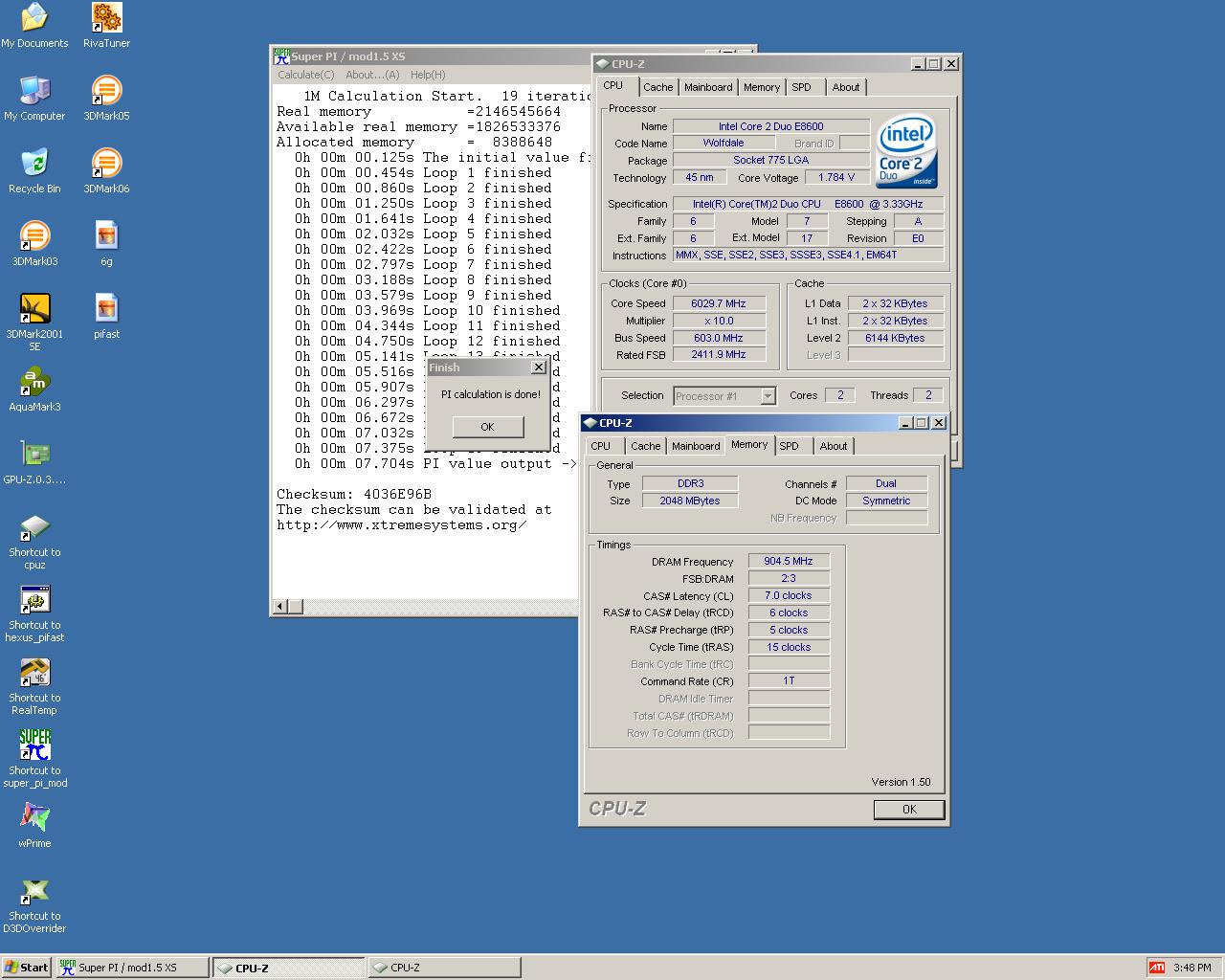Switch to Super PI taskbar button

(x=132, y=968)
